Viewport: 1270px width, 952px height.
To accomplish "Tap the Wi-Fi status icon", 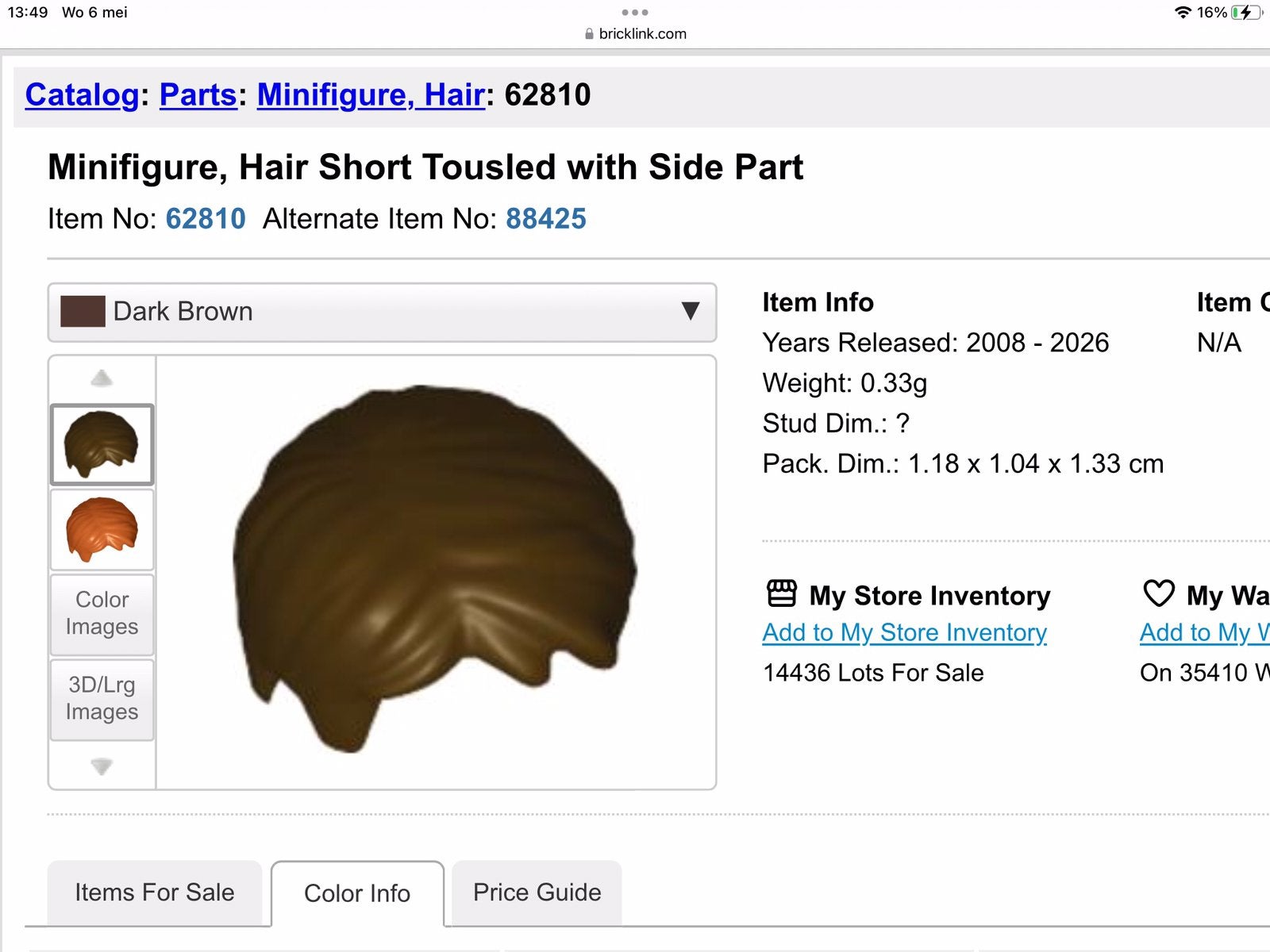I will tap(1183, 12).
